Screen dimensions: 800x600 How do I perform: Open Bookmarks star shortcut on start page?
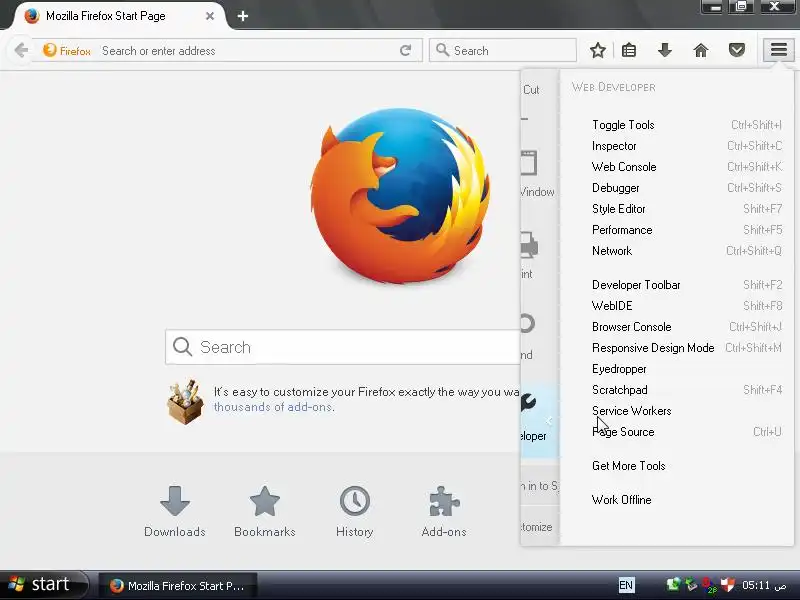pos(264,512)
